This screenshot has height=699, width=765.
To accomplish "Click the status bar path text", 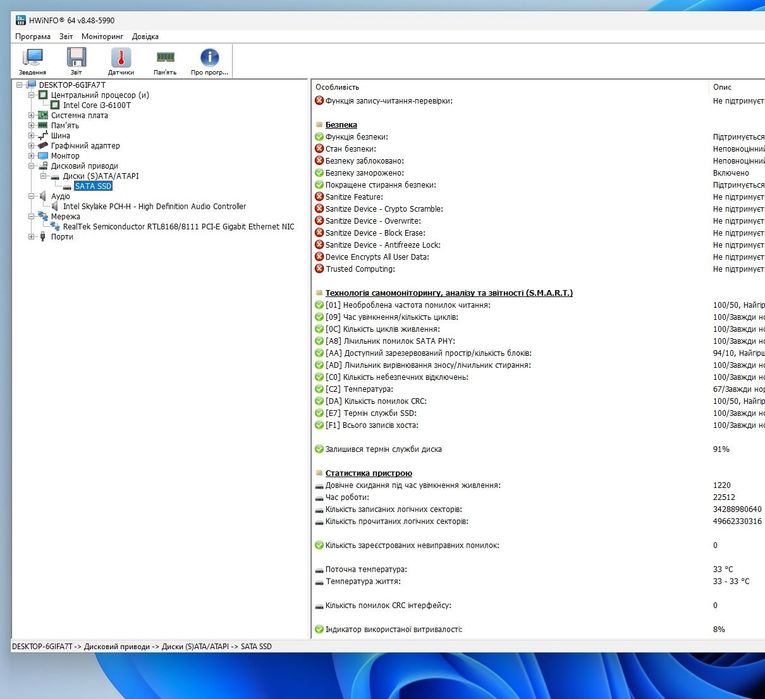I will click(141, 646).
